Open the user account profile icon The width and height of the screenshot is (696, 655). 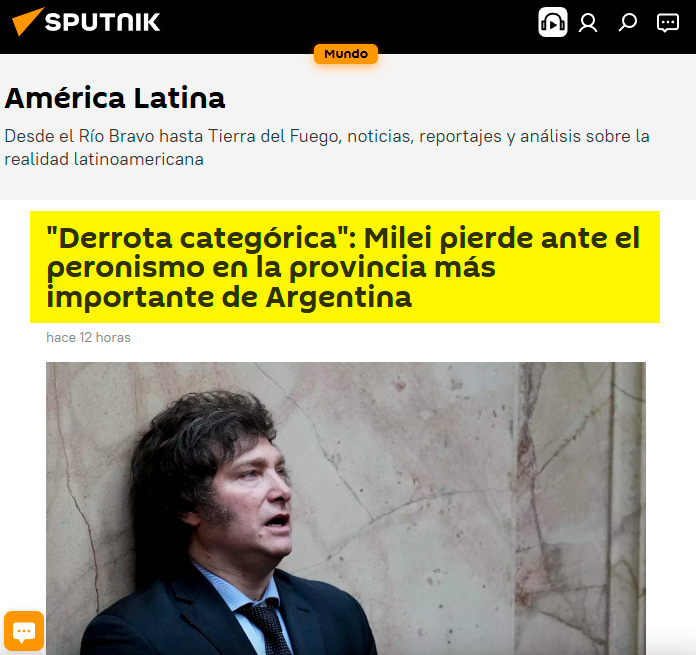tap(588, 23)
